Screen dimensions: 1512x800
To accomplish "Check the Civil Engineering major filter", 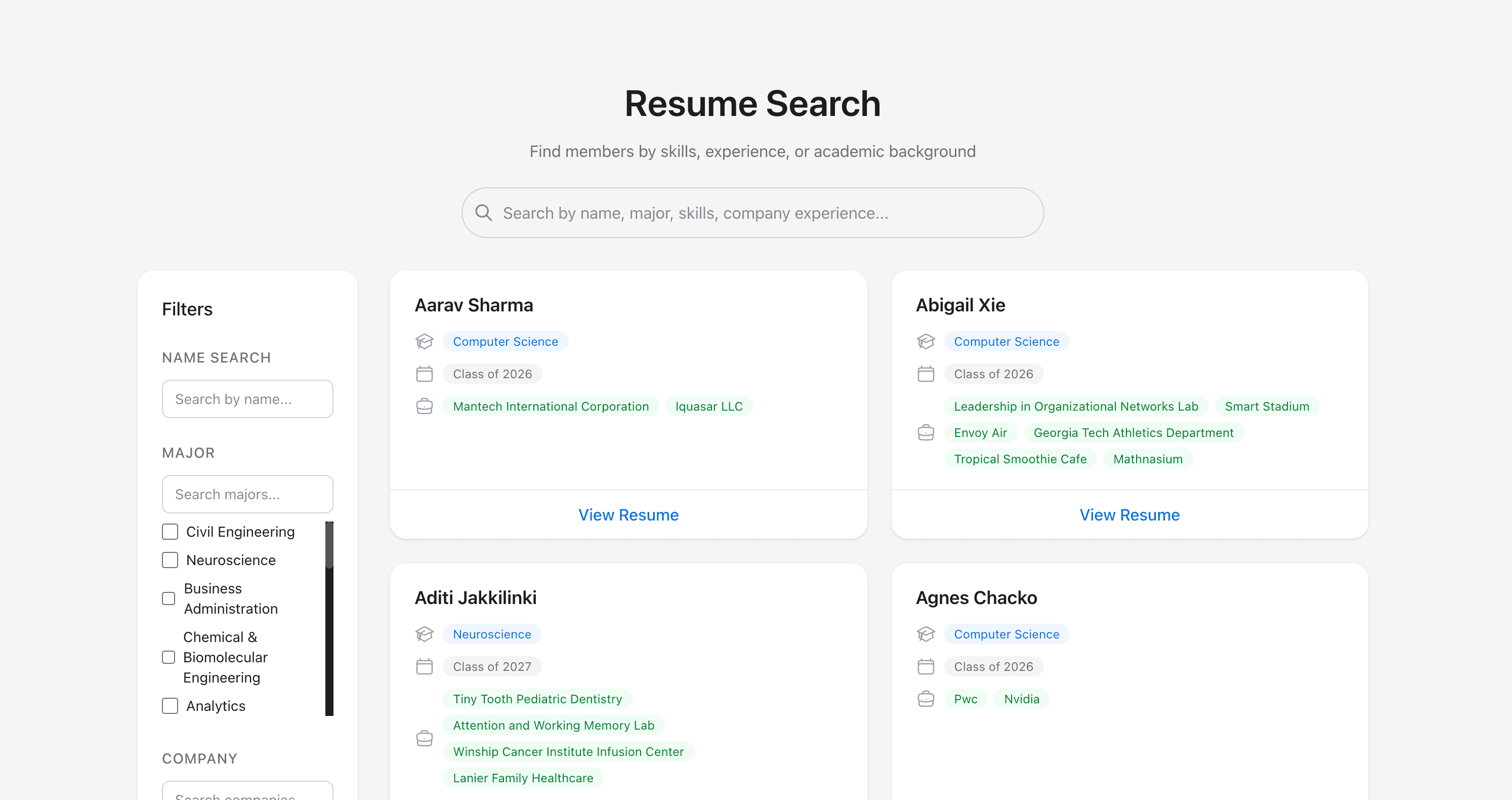I will [170, 532].
